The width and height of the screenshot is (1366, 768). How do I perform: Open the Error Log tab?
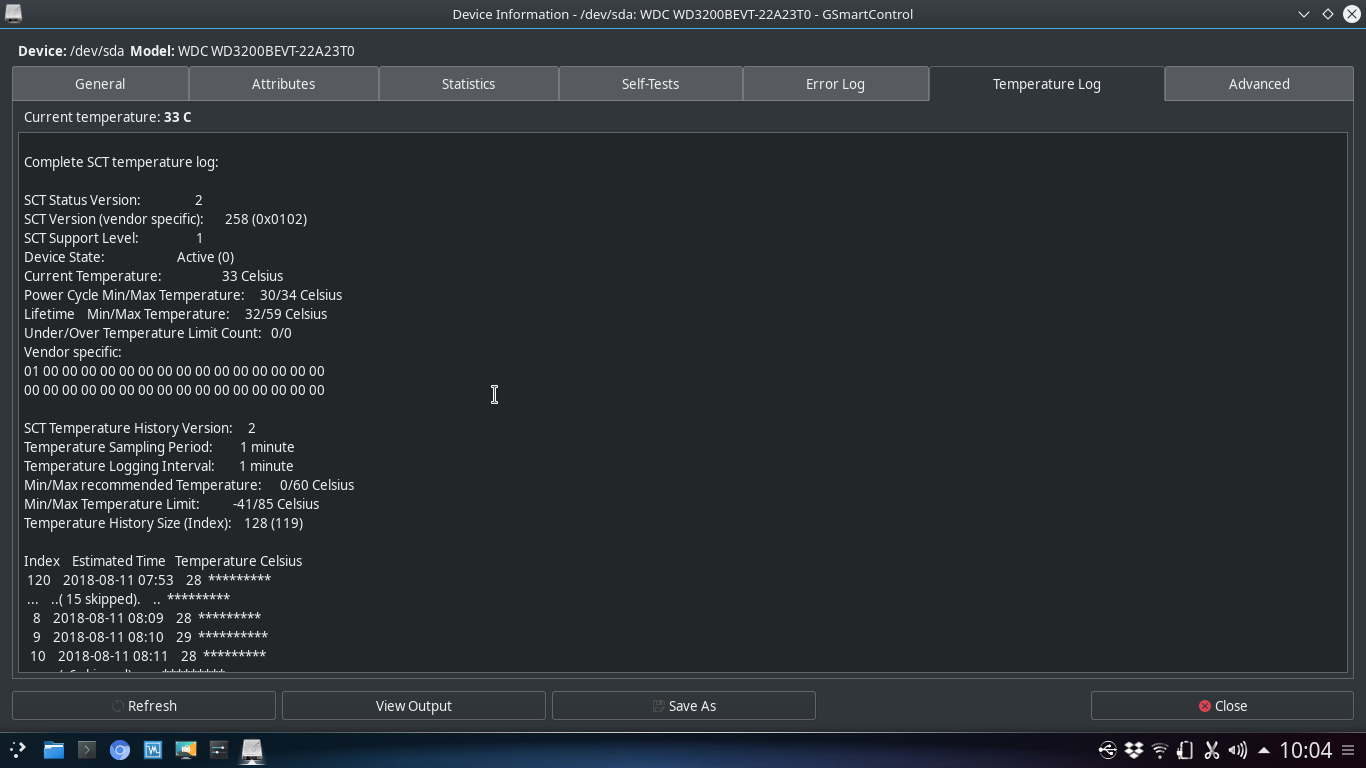click(835, 83)
